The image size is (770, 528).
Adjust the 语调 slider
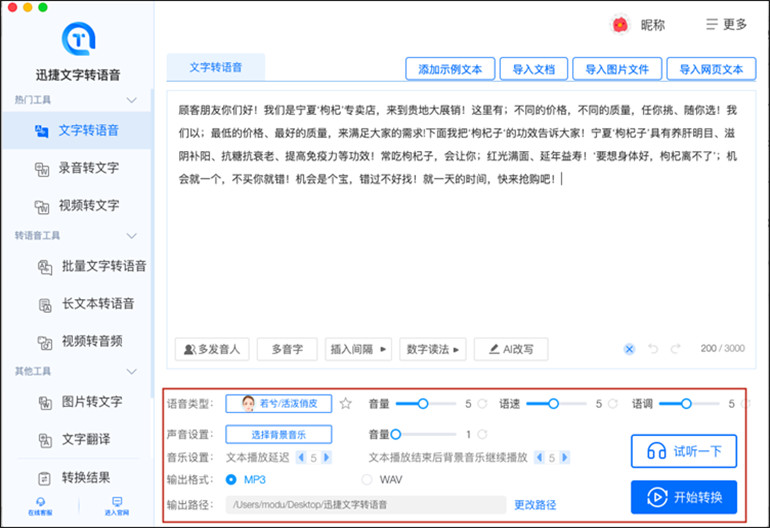click(688, 404)
